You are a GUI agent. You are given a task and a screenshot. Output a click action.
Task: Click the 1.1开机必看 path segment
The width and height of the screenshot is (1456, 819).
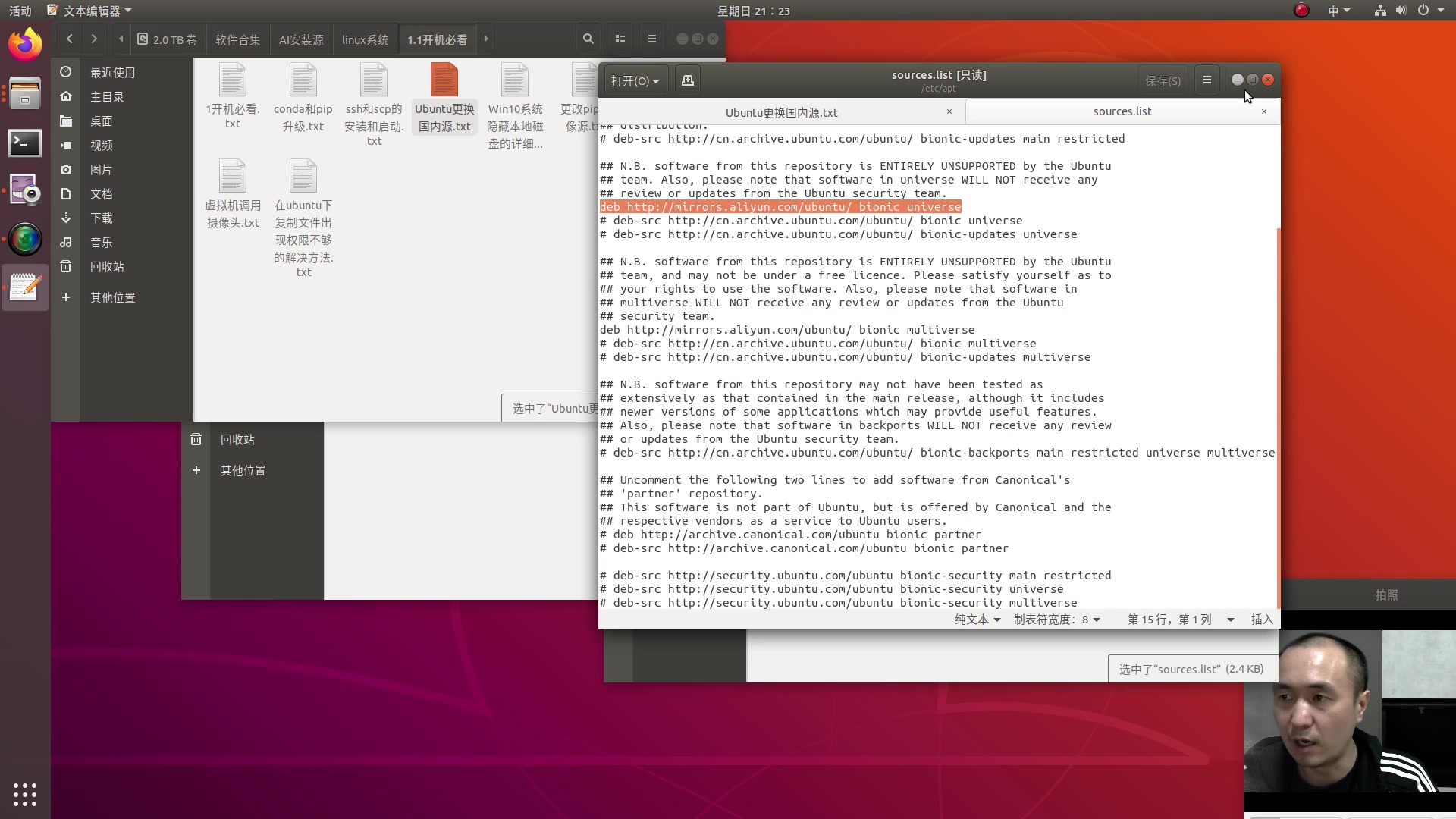pyautogui.click(x=438, y=39)
